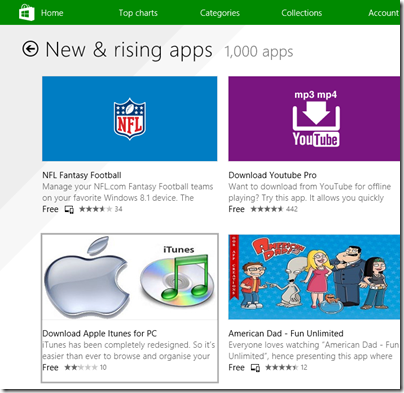Image resolution: width=404 pixels, height=393 pixels.
Task: Open the Categories menu
Action: (x=220, y=13)
